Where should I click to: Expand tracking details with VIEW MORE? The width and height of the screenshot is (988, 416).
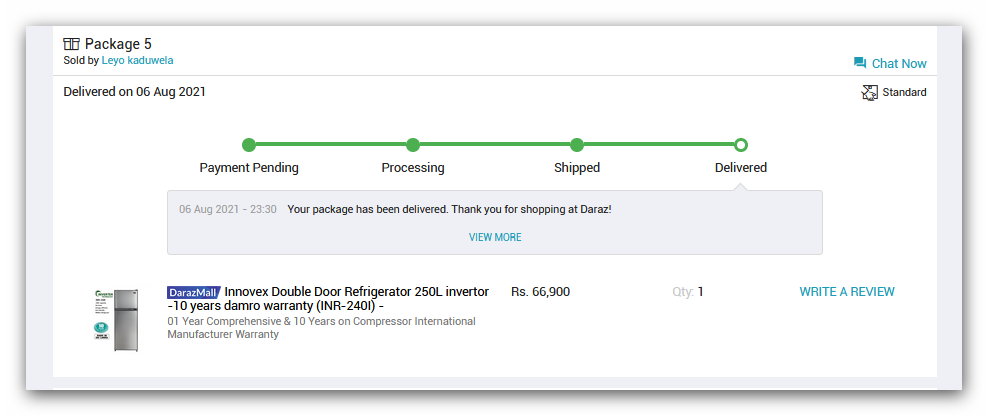pyautogui.click(x=495, y=238)
